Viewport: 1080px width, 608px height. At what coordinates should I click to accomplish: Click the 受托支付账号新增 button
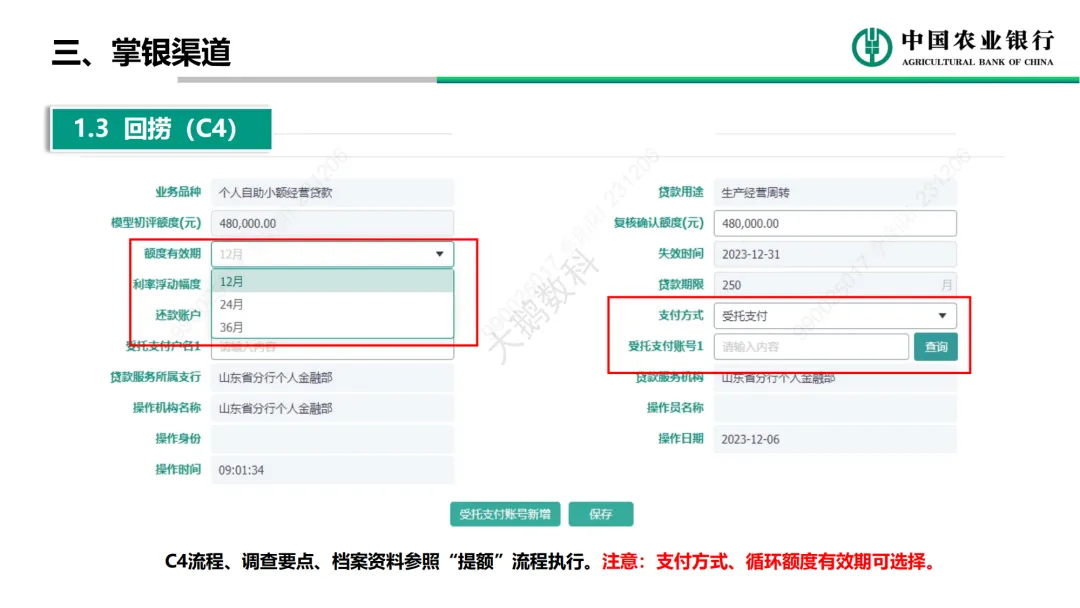pyautogui.click(x=504, y=514)
